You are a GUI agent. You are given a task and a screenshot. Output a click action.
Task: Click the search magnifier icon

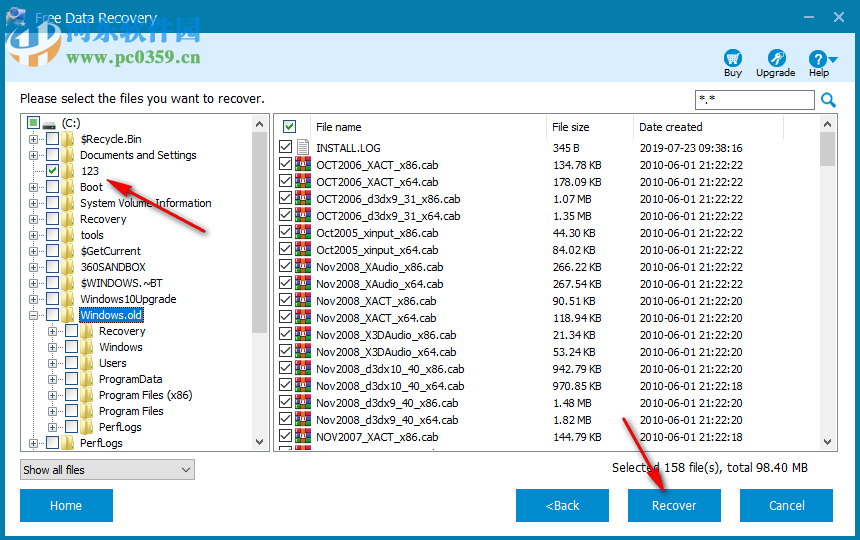click(828, 100)
